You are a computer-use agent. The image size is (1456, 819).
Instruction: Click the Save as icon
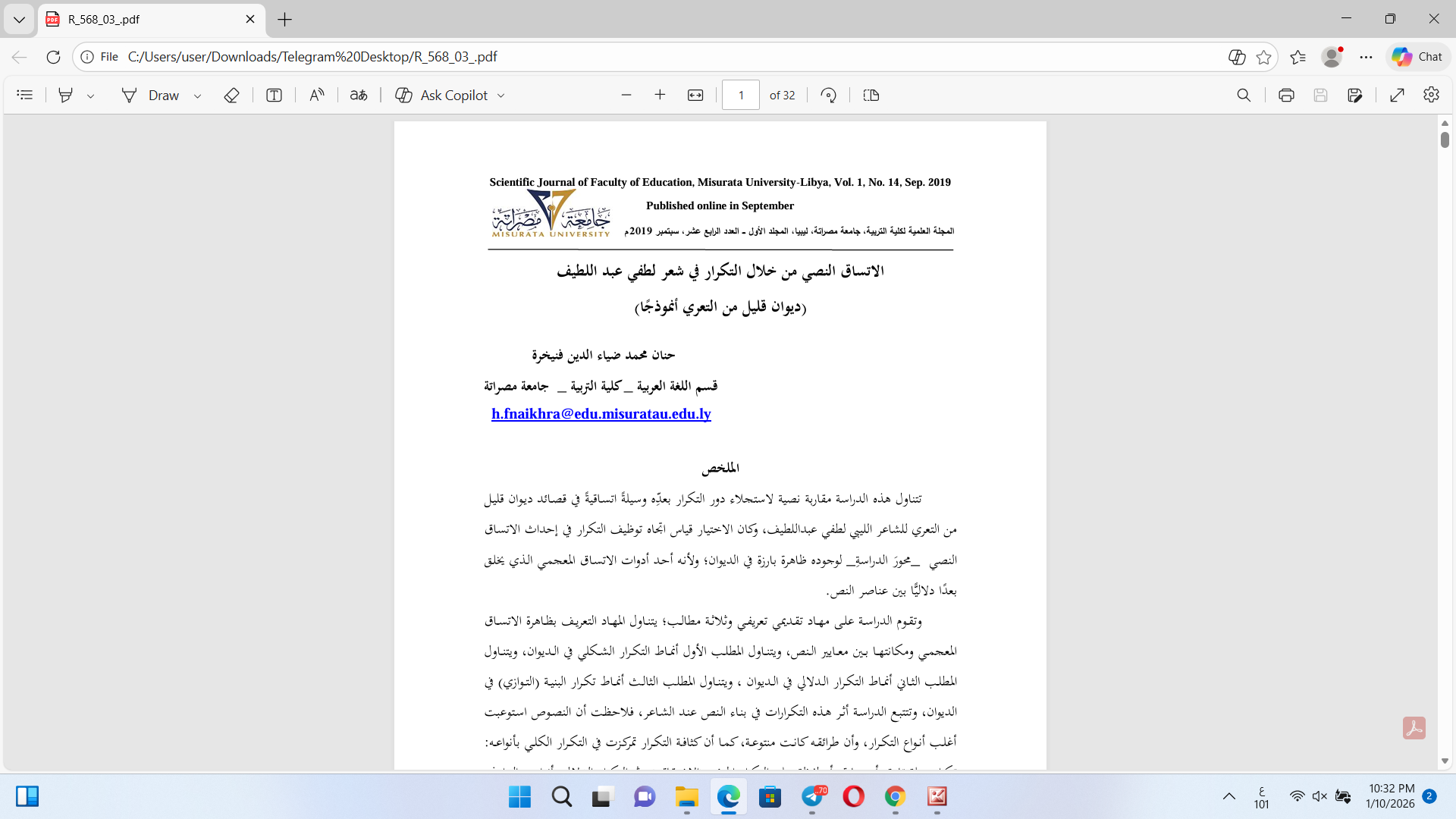1355,95
